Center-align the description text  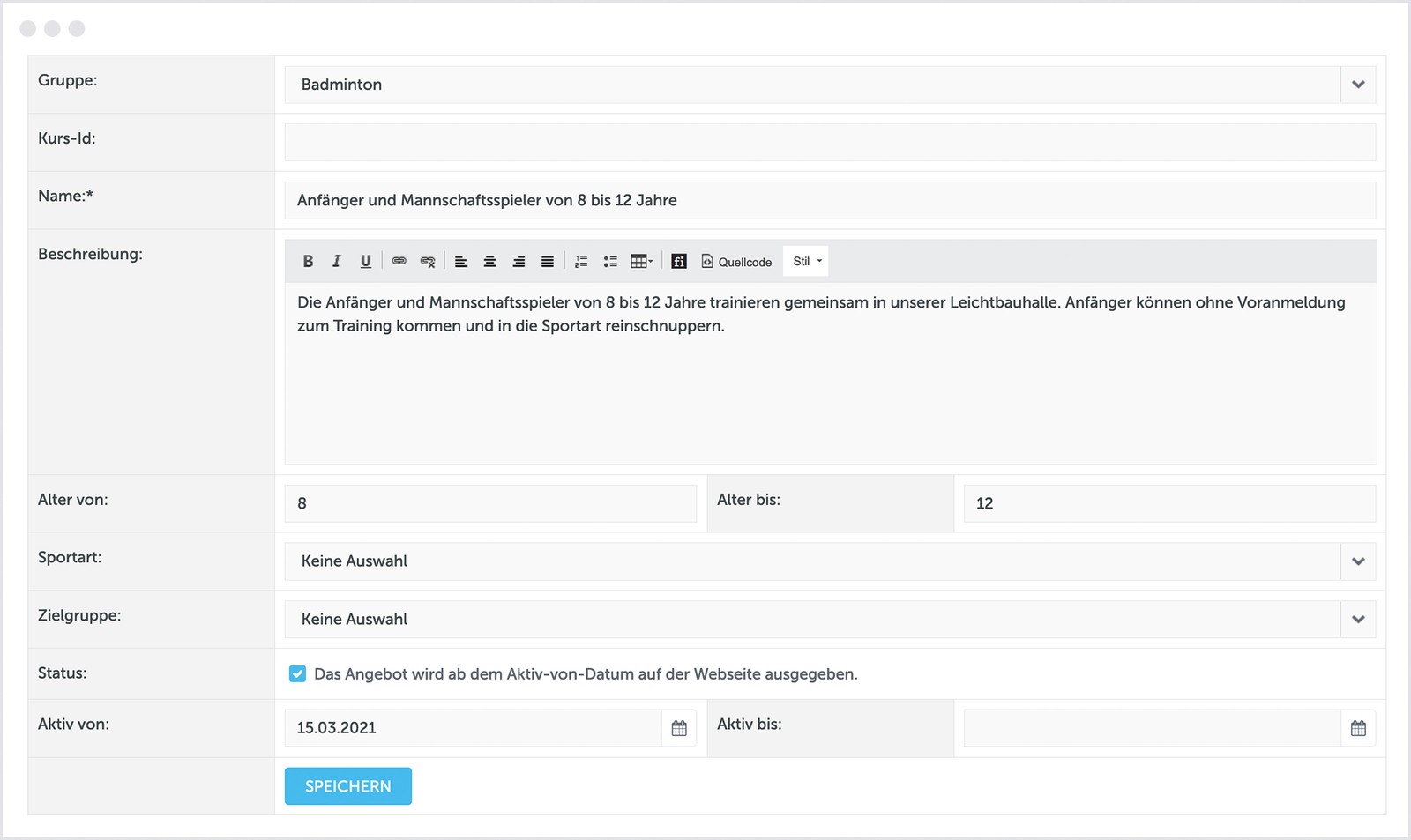point(489,262)
